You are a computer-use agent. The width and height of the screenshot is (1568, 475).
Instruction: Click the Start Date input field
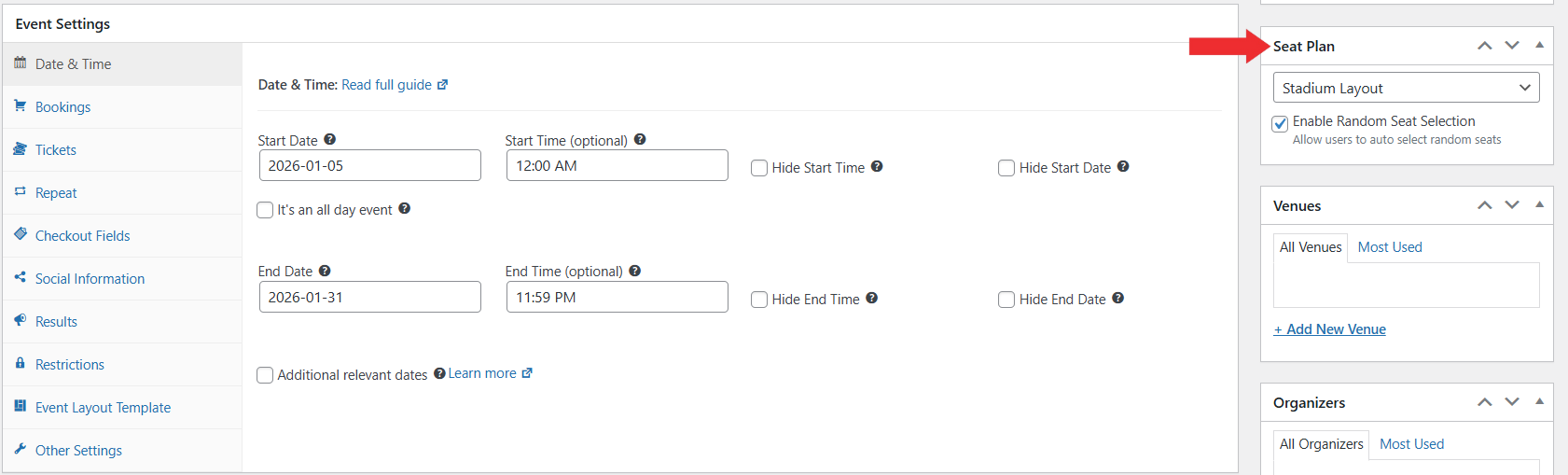(369, 166)
